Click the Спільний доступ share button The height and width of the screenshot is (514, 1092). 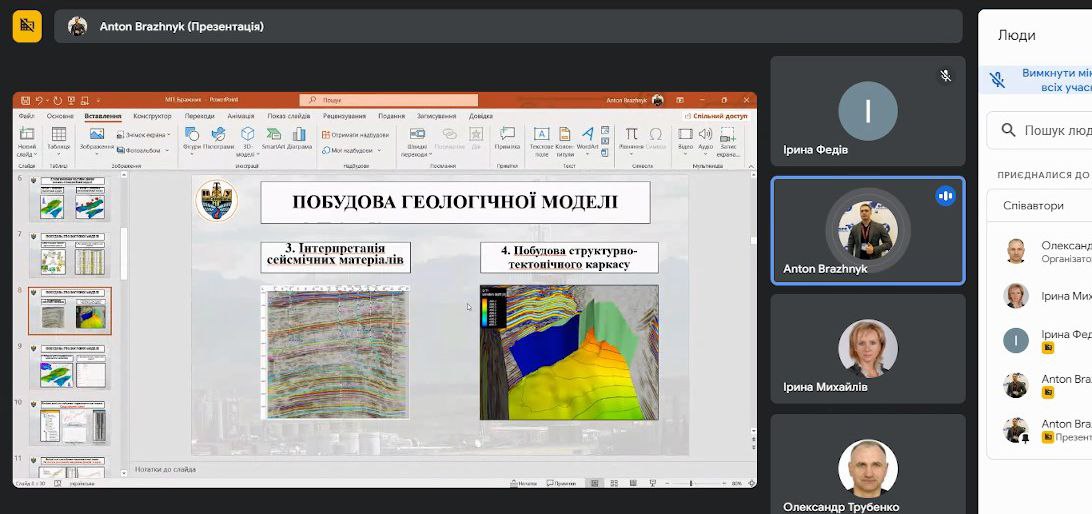[x=714, y=116]
